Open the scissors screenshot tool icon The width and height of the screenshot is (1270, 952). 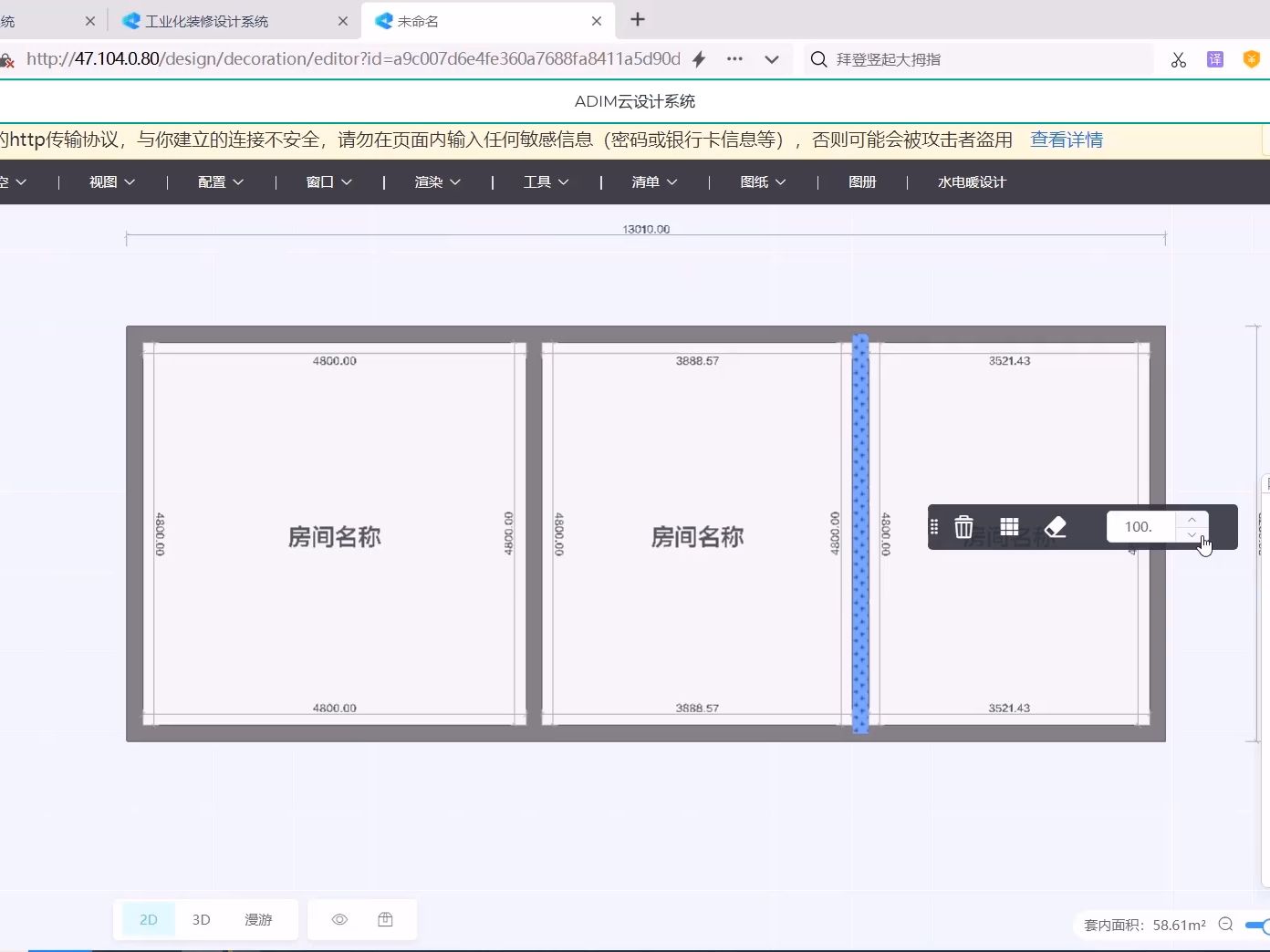point(1179,59)
